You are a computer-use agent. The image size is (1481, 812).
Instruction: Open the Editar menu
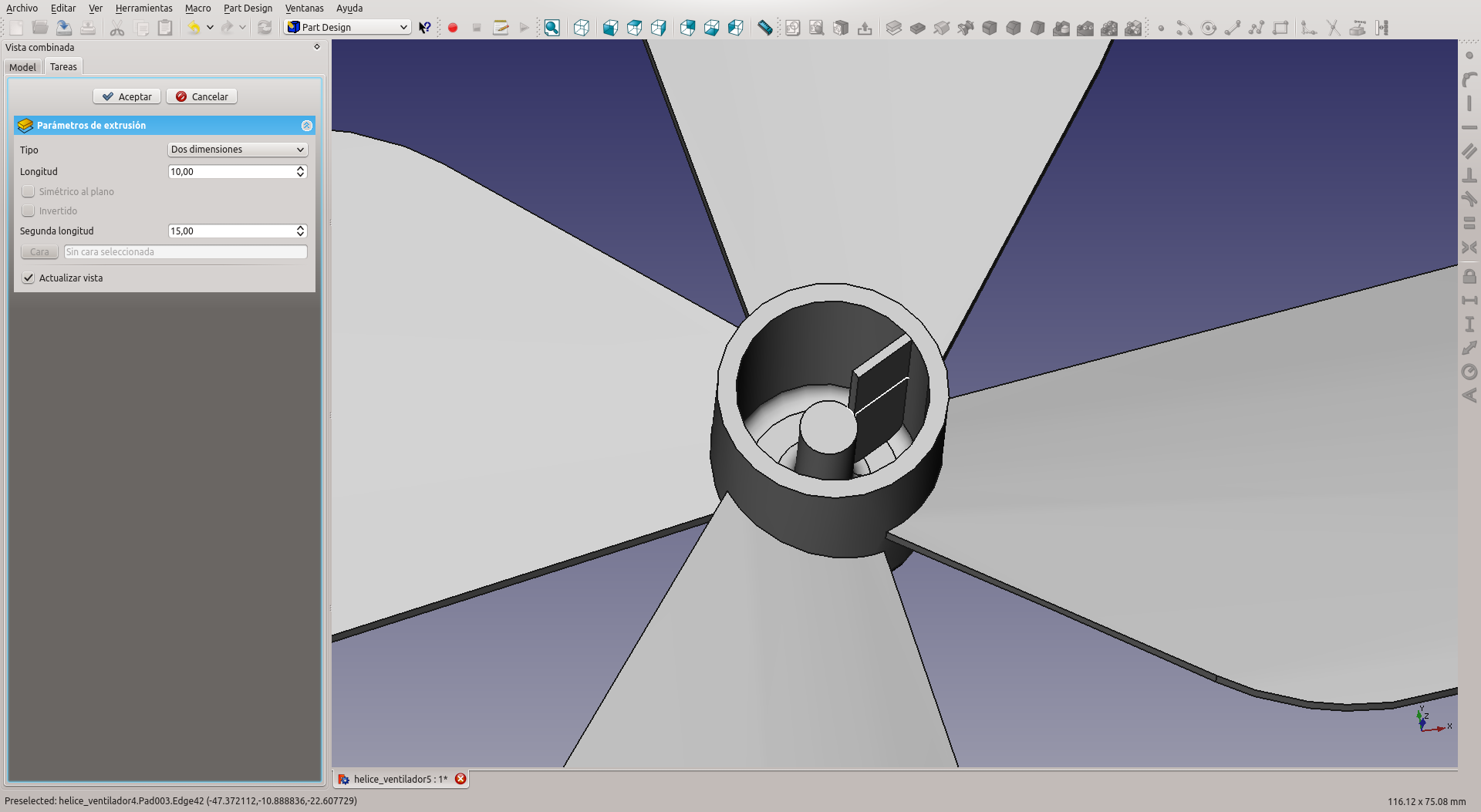point(63,8)
